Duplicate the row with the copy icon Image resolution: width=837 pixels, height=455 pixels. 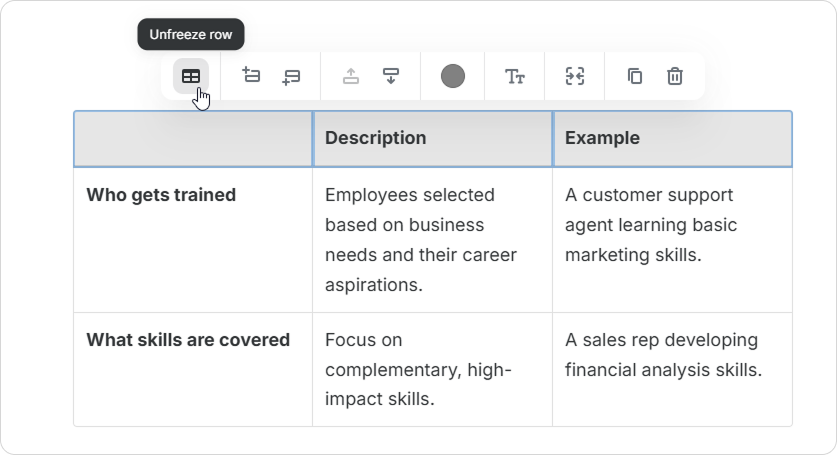pyautogui.click(x=635, y=76)
